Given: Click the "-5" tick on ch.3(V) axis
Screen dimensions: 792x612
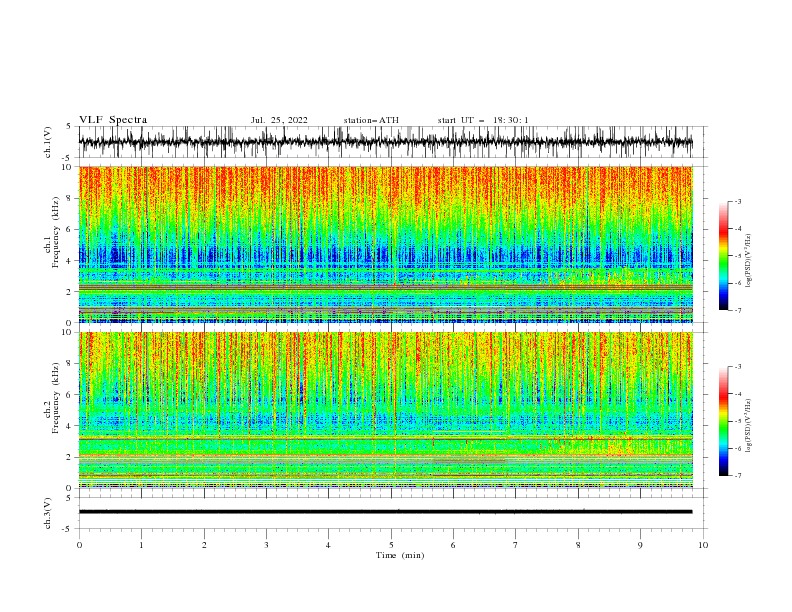Looking at the screenshot, I should tap(68, 529).
